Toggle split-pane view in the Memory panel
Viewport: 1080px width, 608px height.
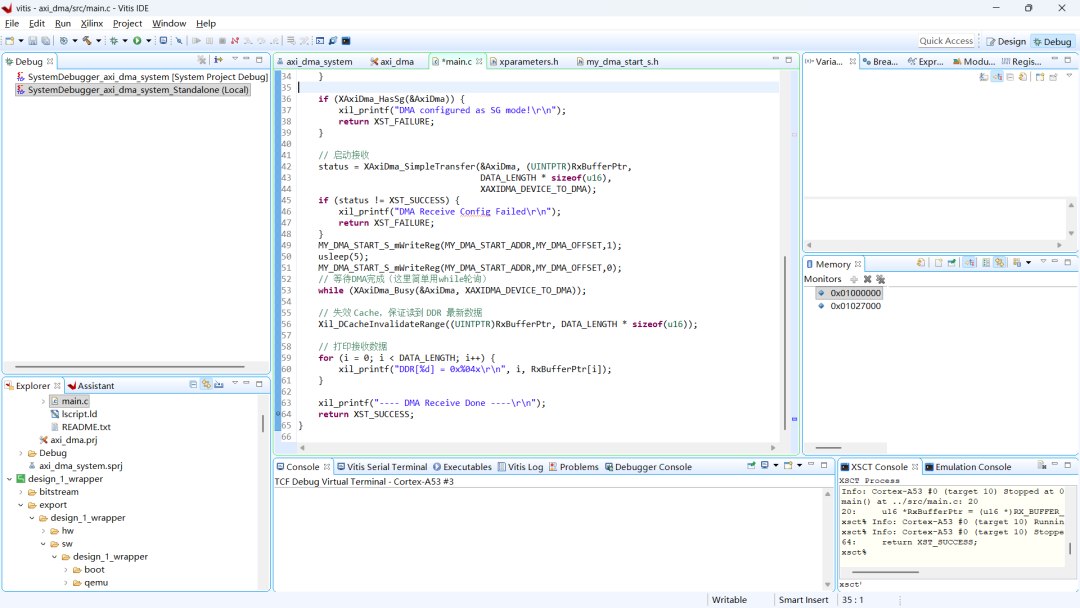[984, 263]
